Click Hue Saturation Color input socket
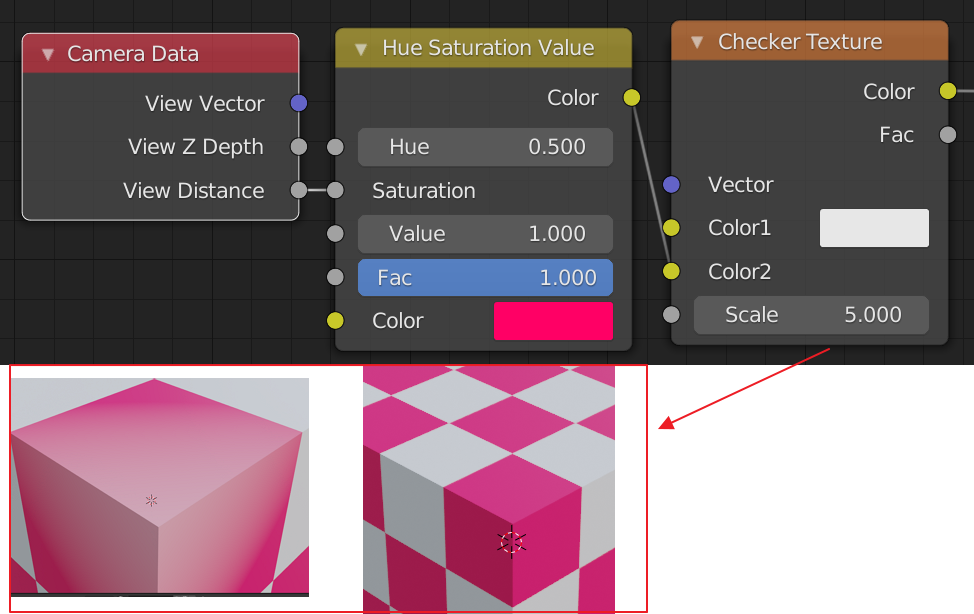 coord(335,321)
